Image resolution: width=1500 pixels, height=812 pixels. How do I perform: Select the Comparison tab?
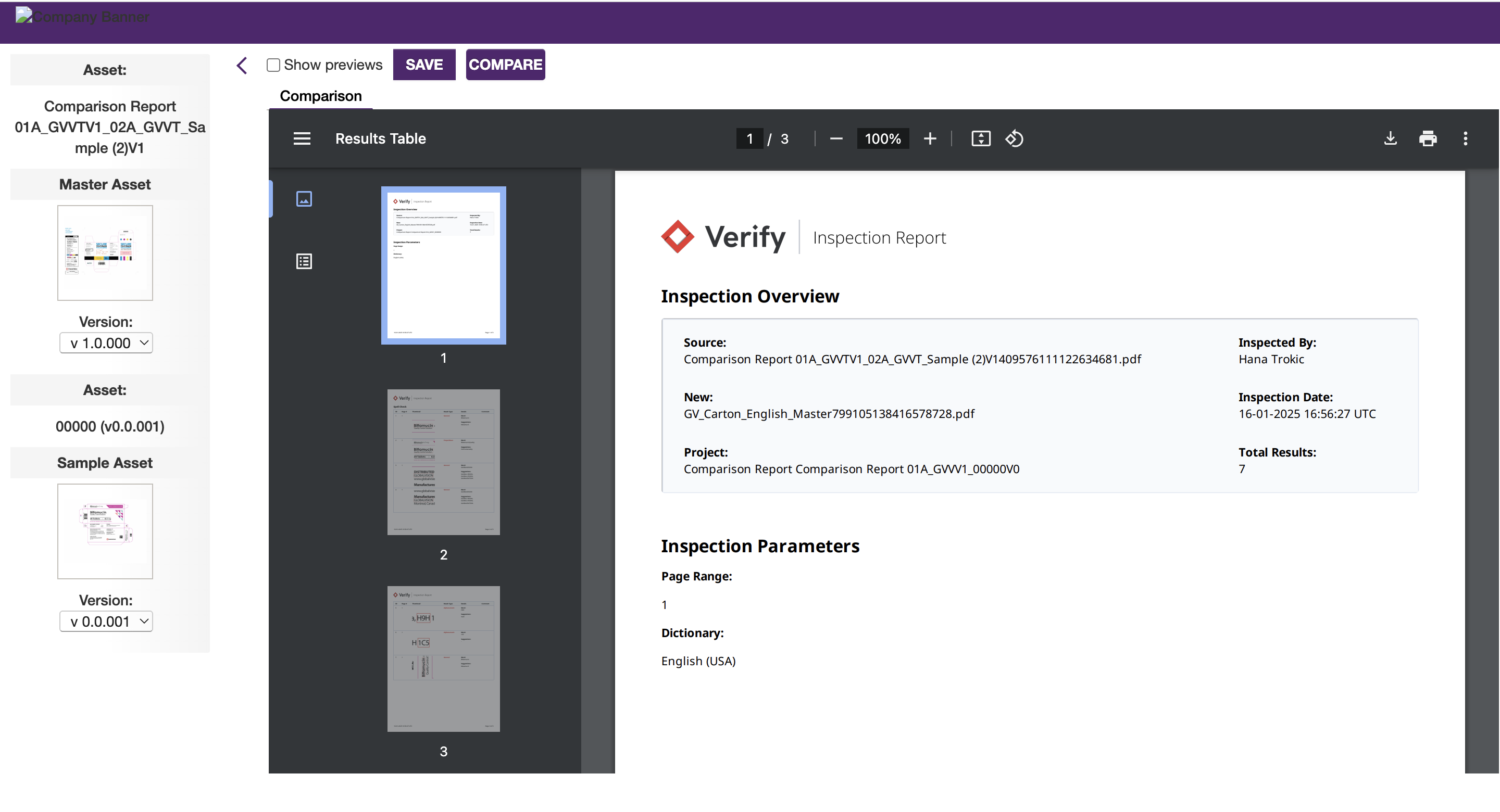click(x=320, y=96)
